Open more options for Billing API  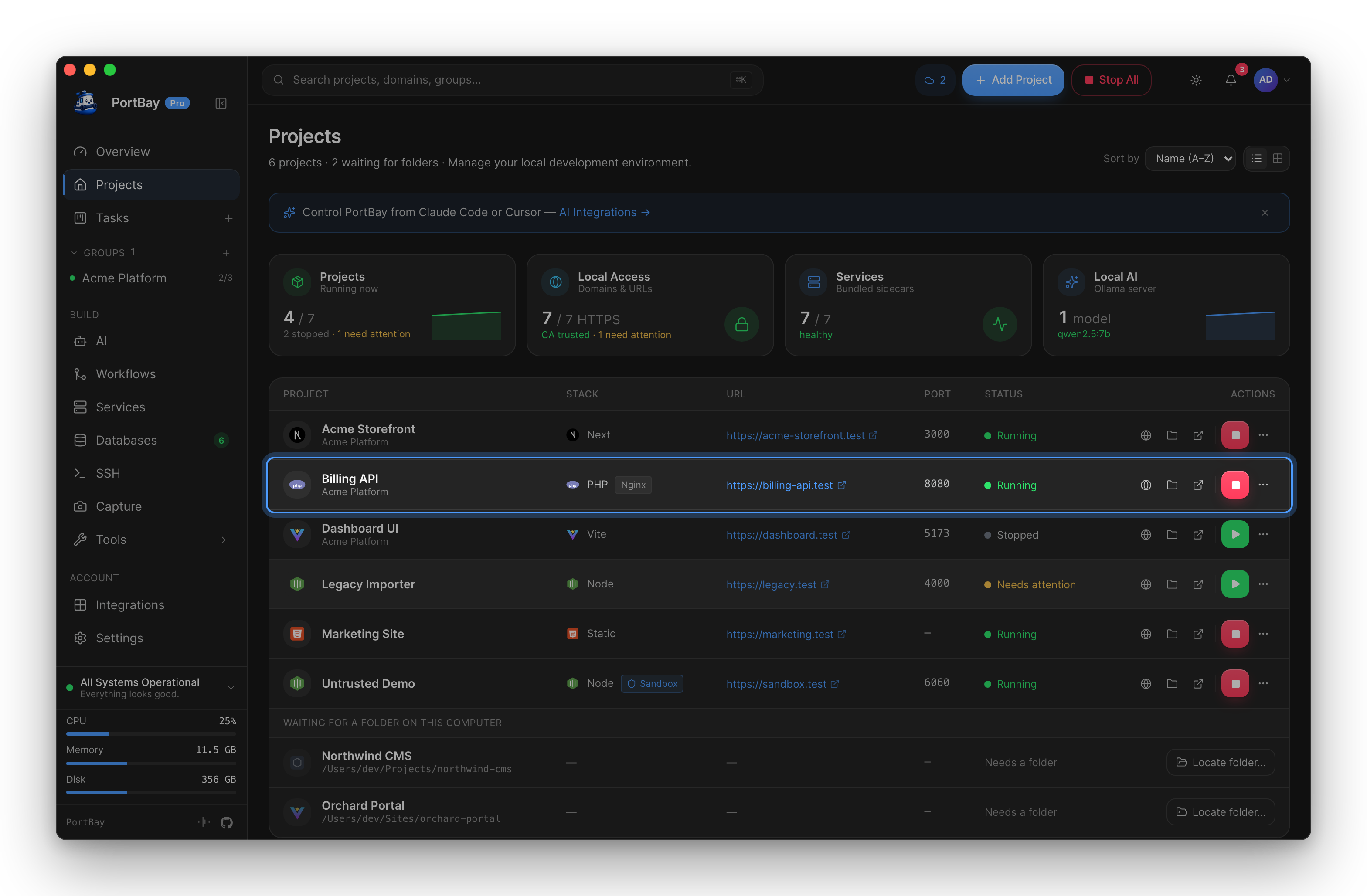pyautogui.click(x=1263, y=485)
